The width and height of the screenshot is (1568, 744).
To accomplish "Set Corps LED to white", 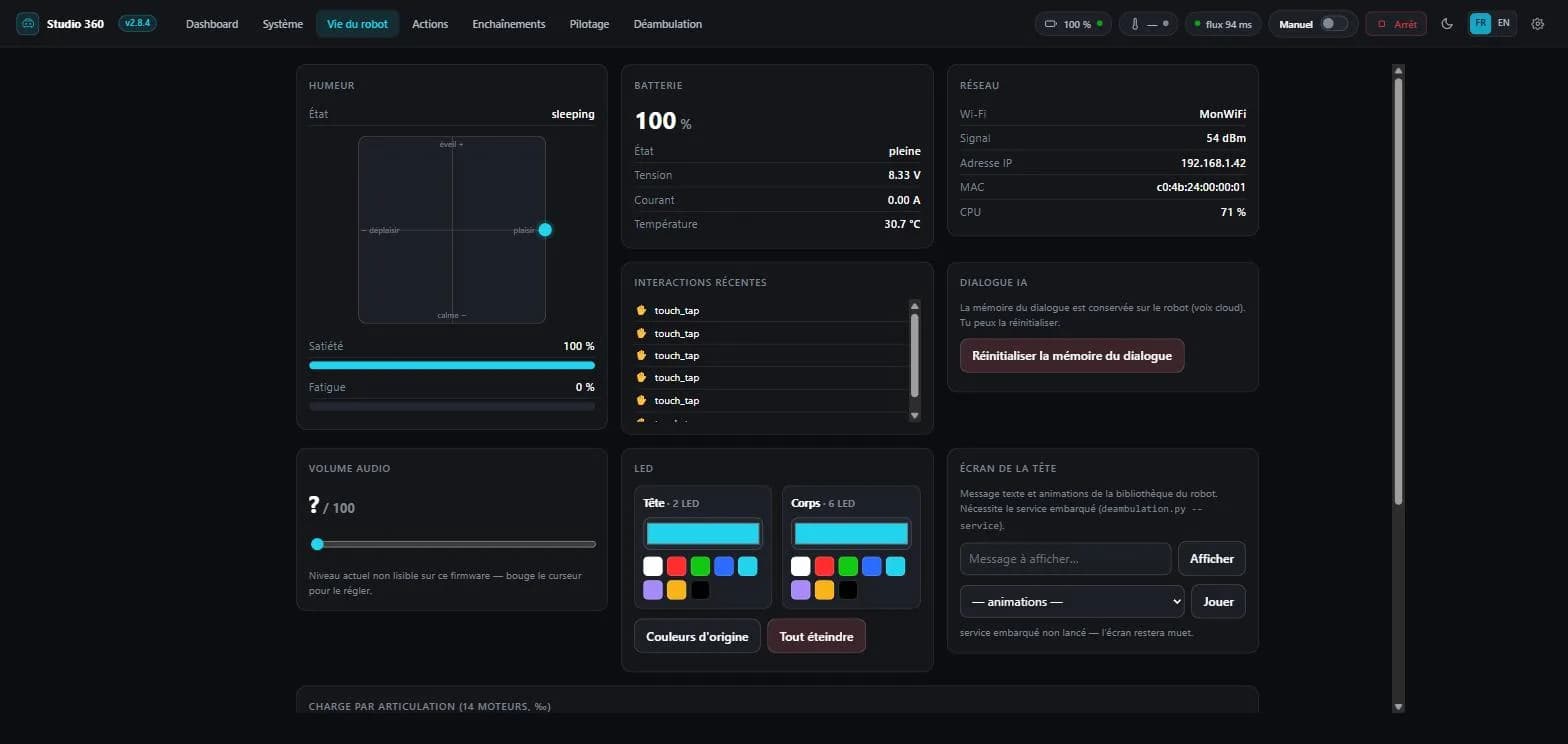I will click(801, 566).
